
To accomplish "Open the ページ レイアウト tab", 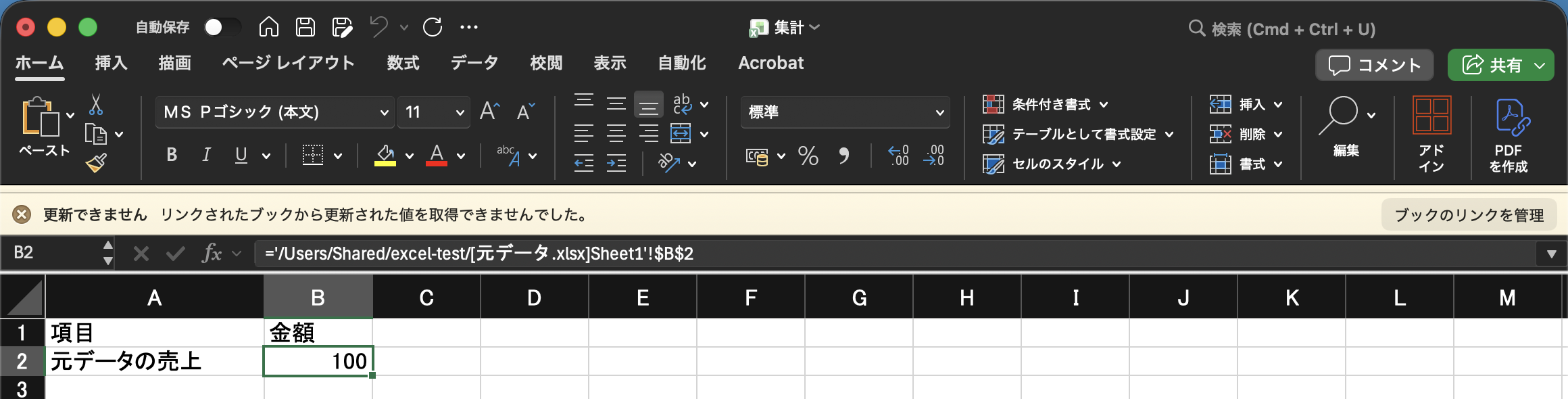I will coord(288,63).
